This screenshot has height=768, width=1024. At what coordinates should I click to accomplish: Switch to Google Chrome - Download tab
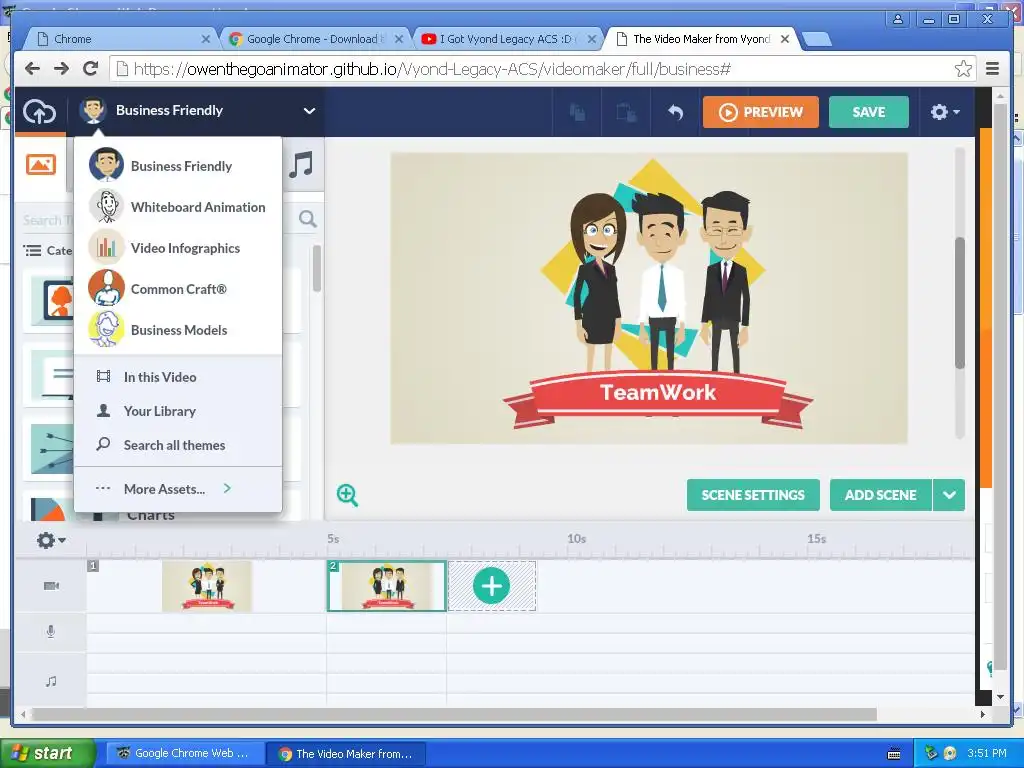point(317,39)
